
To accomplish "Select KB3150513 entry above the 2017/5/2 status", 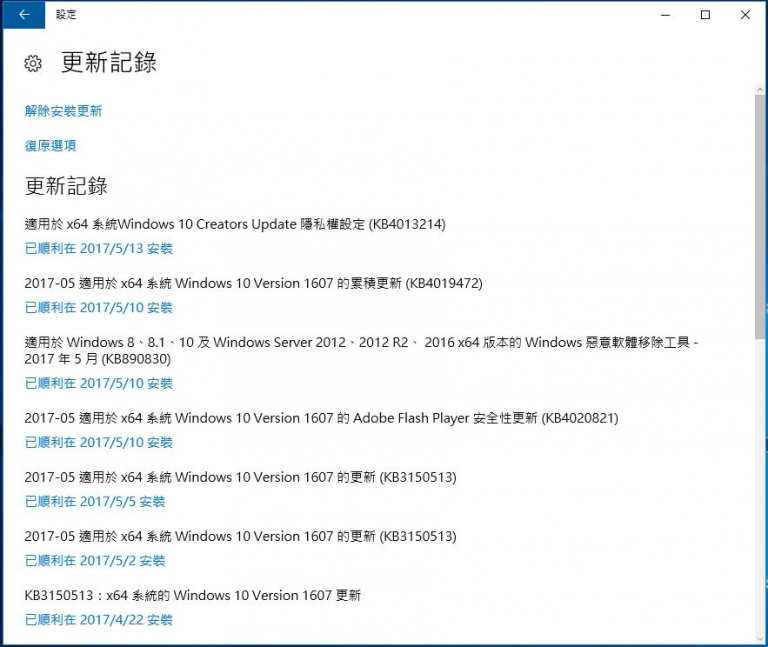I will click(240, 536).
